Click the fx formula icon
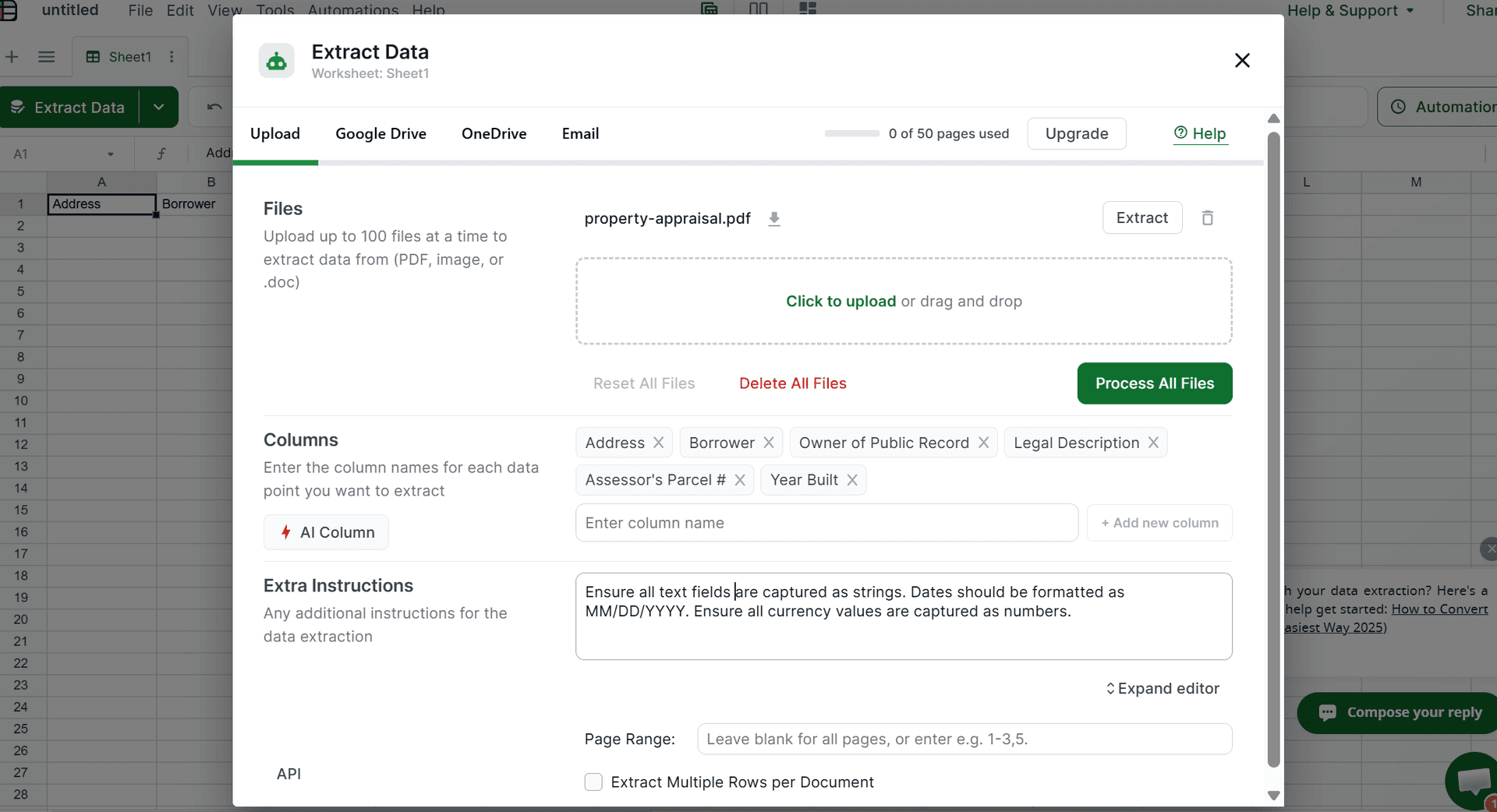The height and width of the screenshot is (812, 1497). click(161, 154)
